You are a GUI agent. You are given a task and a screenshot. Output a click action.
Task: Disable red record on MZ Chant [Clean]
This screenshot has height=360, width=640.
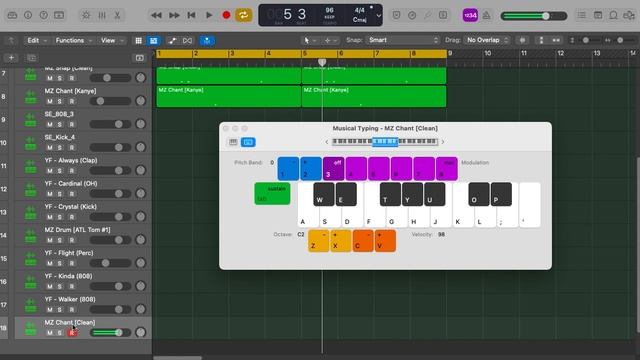click(x=72, y=333)
